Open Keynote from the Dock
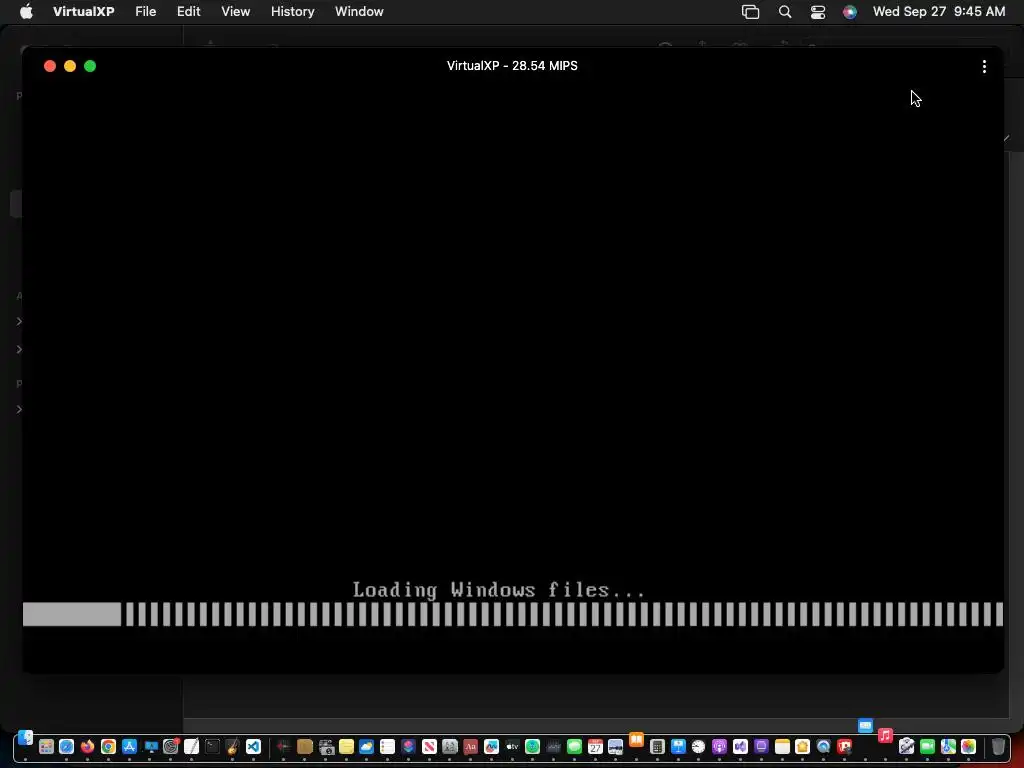 pos(678,746)
